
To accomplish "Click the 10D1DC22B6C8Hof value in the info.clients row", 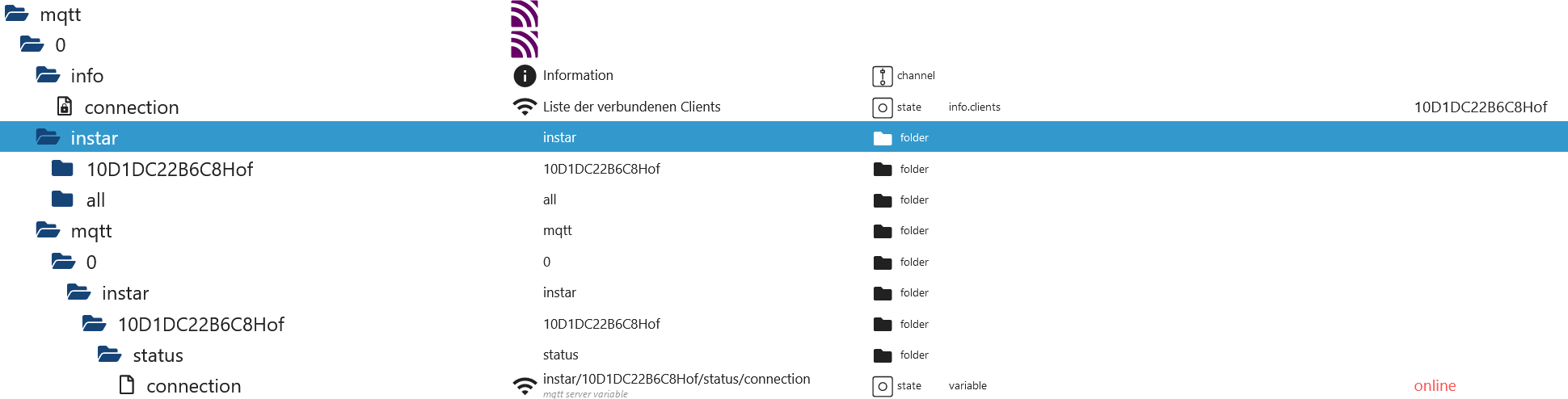I will point(1481,107).
